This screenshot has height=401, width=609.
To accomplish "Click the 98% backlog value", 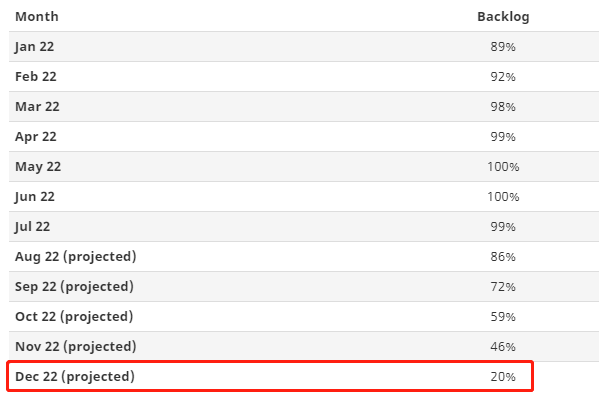I will [503, 107].
